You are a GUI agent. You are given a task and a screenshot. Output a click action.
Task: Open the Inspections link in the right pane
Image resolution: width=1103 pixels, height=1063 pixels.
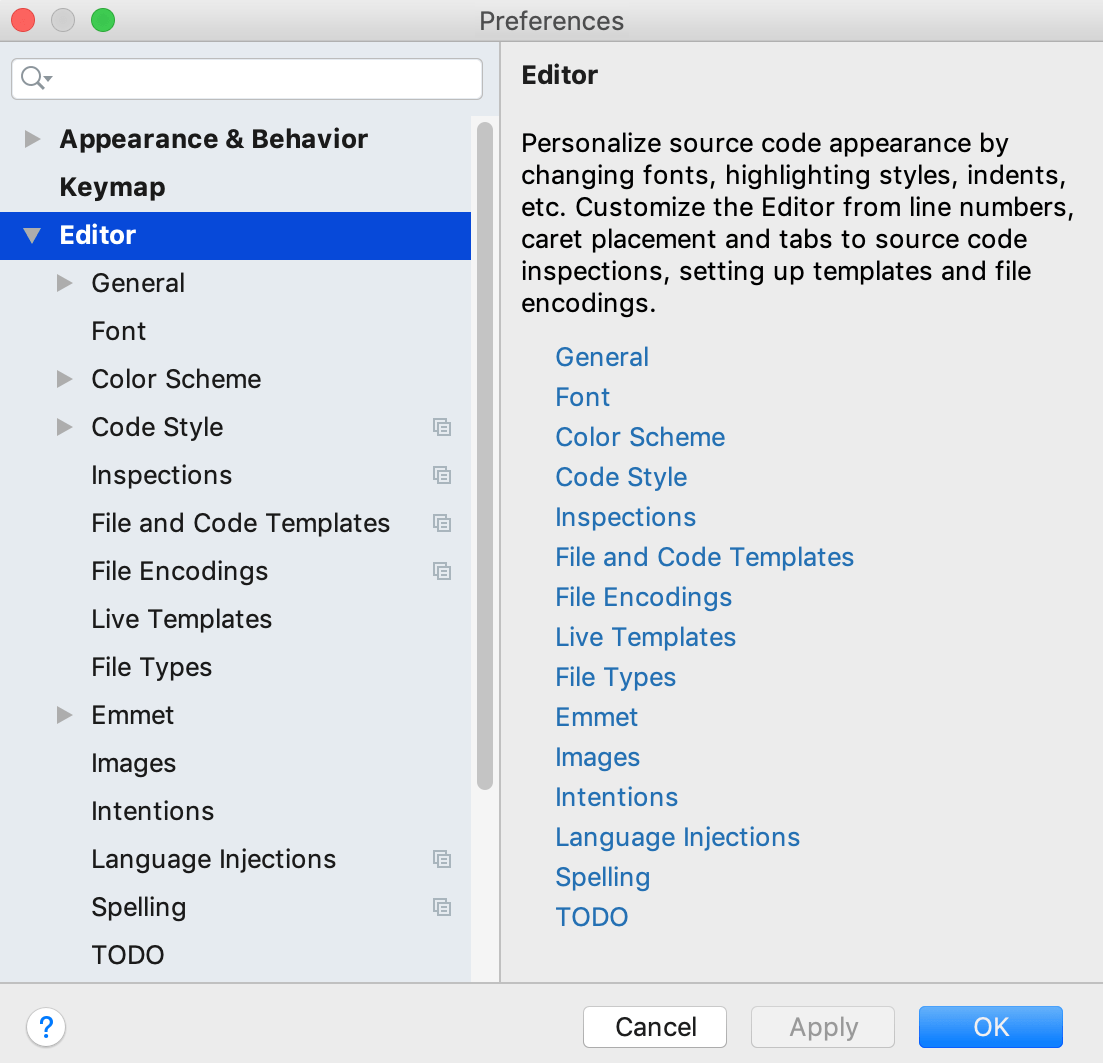click(x=625, y=517)
